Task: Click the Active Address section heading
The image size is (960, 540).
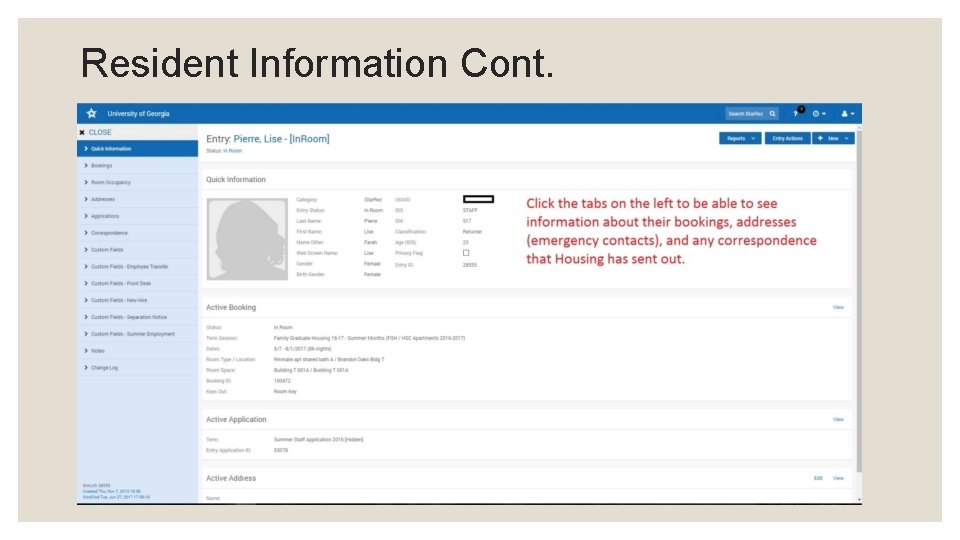Action: pyautogui.click(x=231, y=478)
